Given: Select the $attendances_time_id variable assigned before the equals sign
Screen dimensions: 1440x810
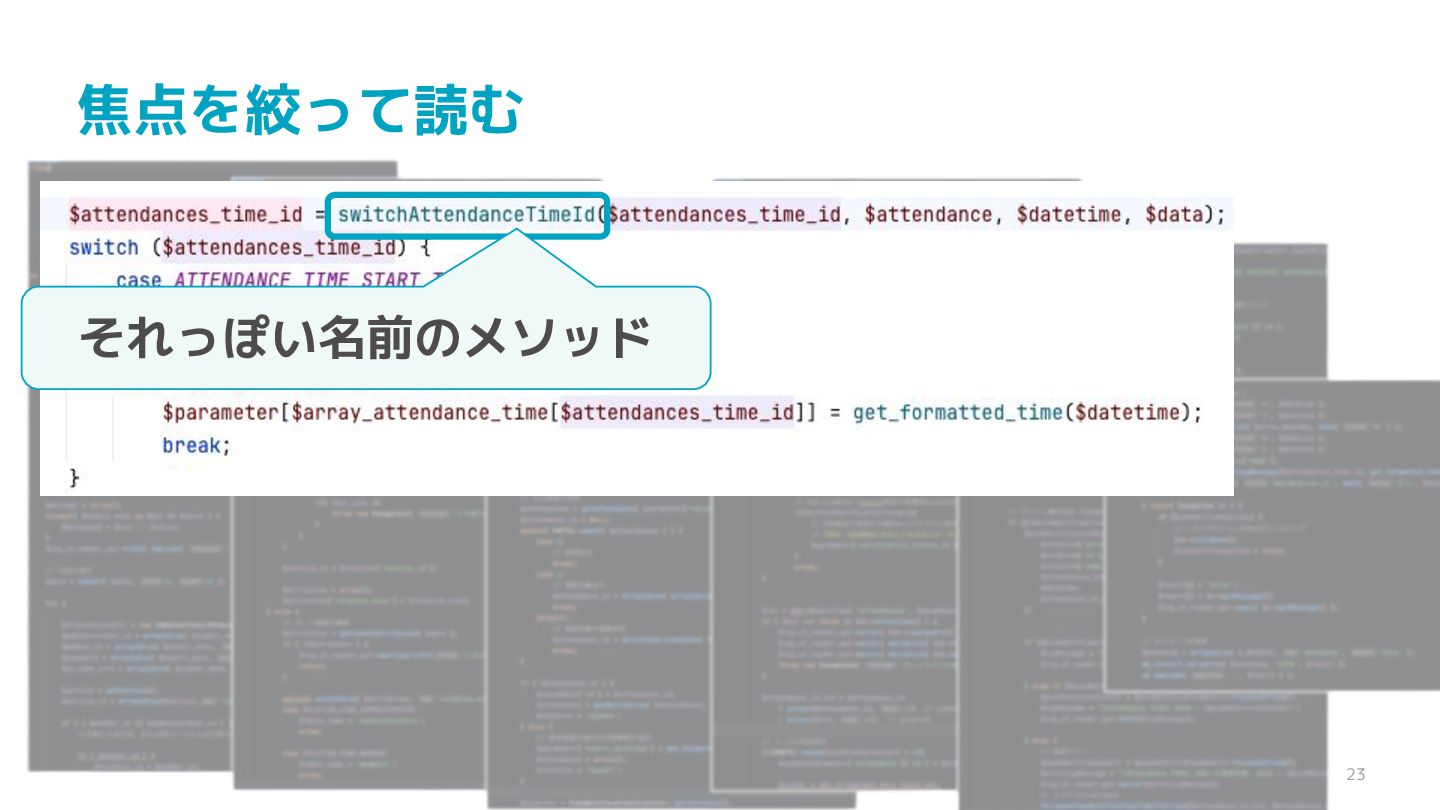Looking at the screenshot, I should coord(185,215).
